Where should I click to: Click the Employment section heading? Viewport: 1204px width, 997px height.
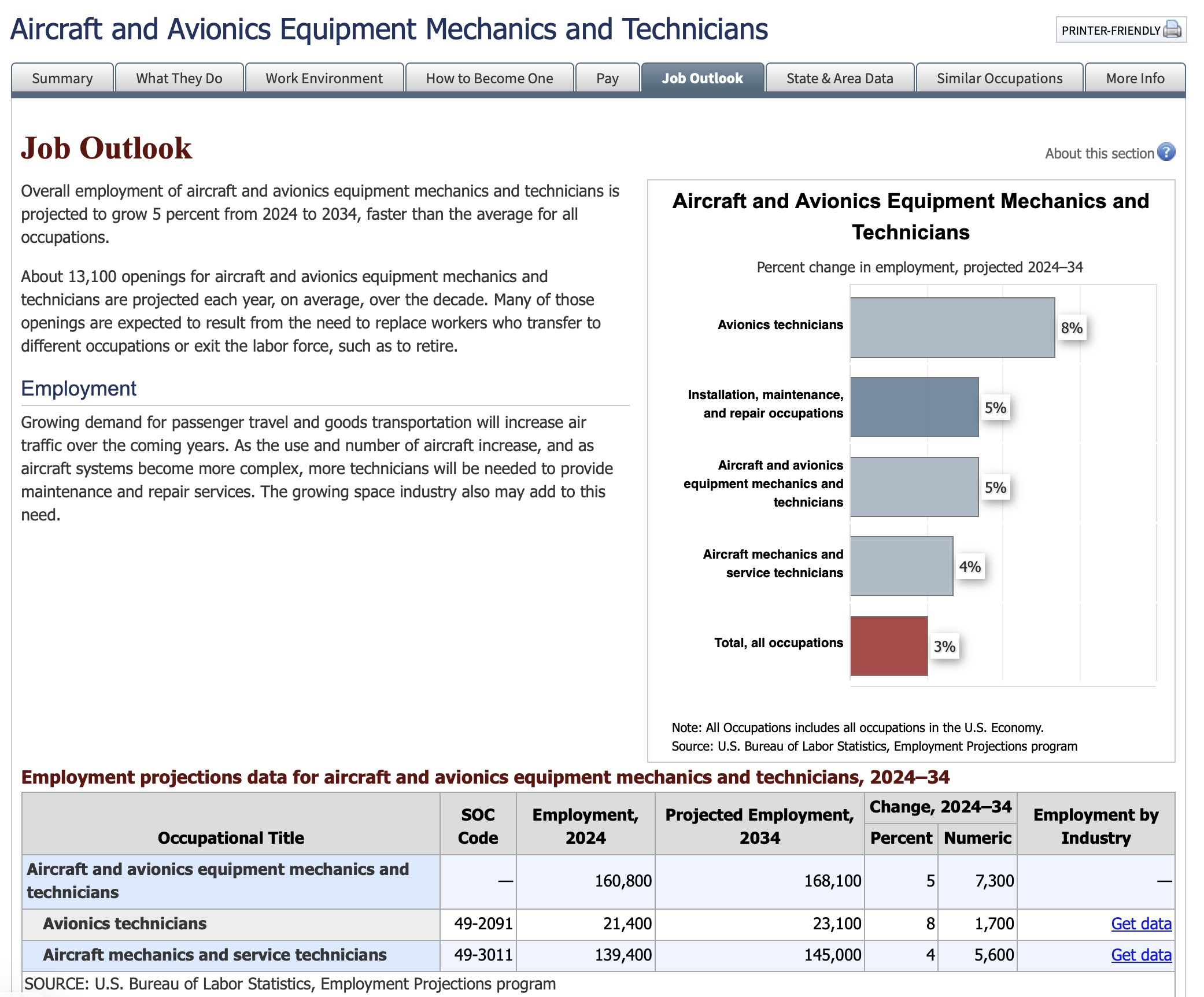pyautogui.click(x=79, y=389)
